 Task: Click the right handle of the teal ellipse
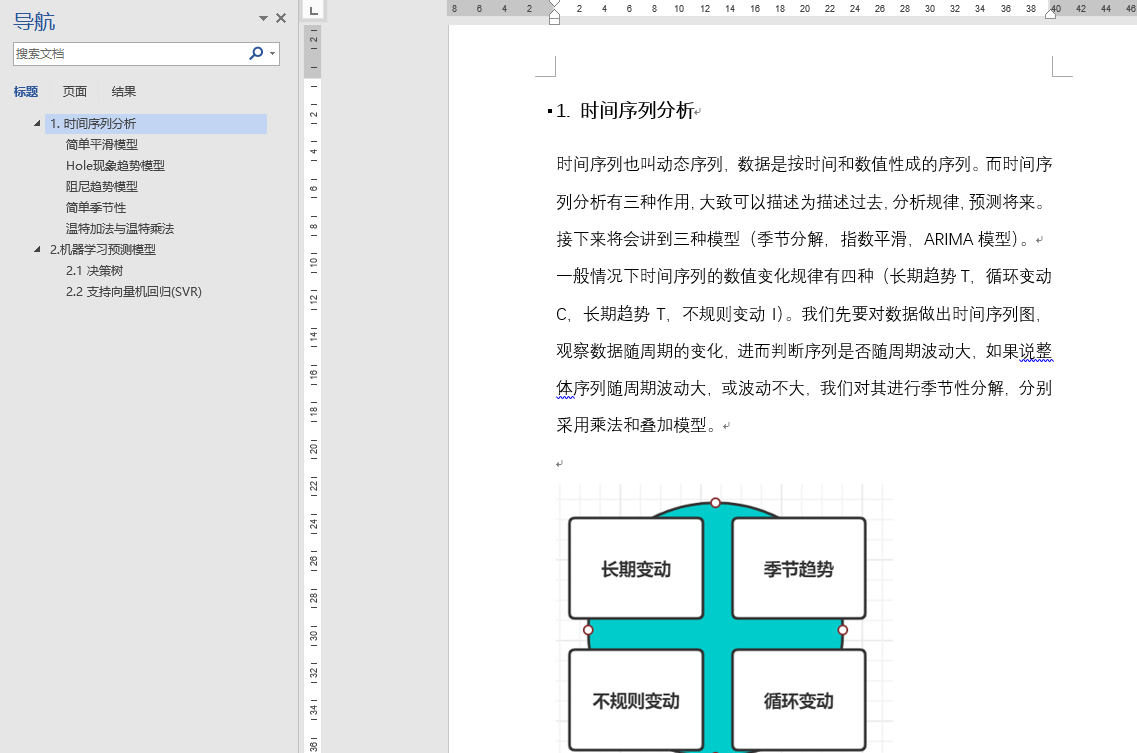point(843,630)
